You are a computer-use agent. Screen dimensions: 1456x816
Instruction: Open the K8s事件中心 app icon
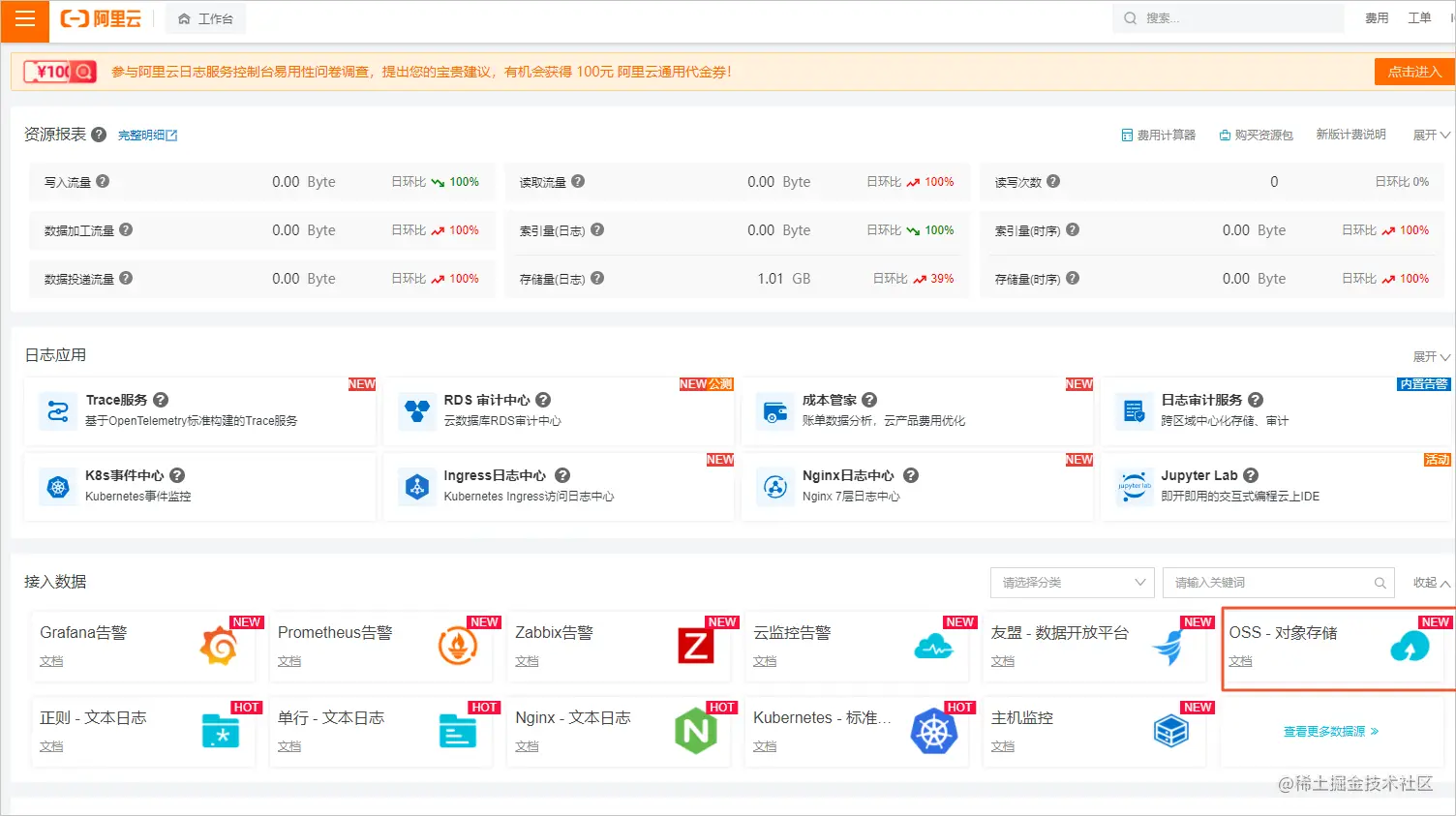tap(58, 487)
